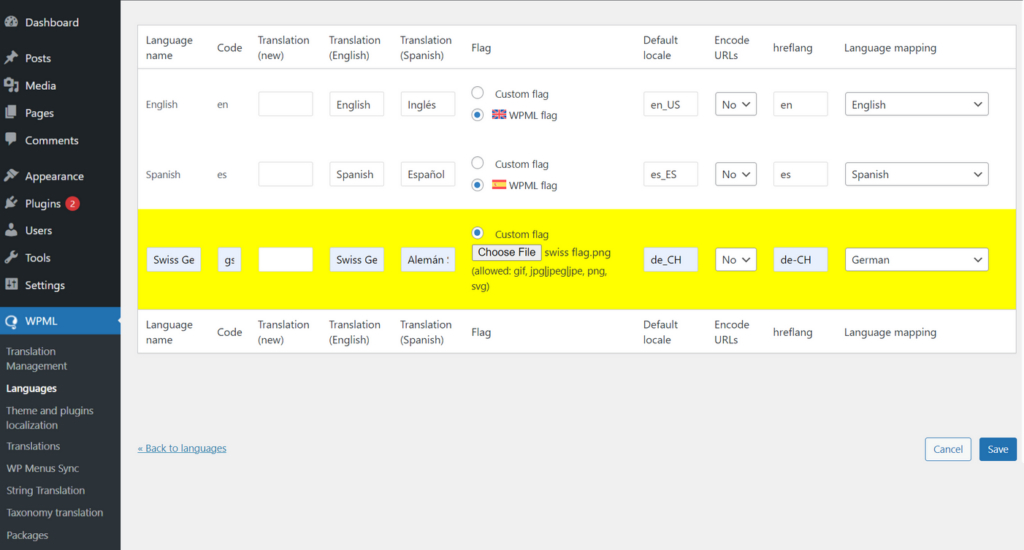1024x550 pixels.
Task: Click the Save button
Action: pos(997,449)
